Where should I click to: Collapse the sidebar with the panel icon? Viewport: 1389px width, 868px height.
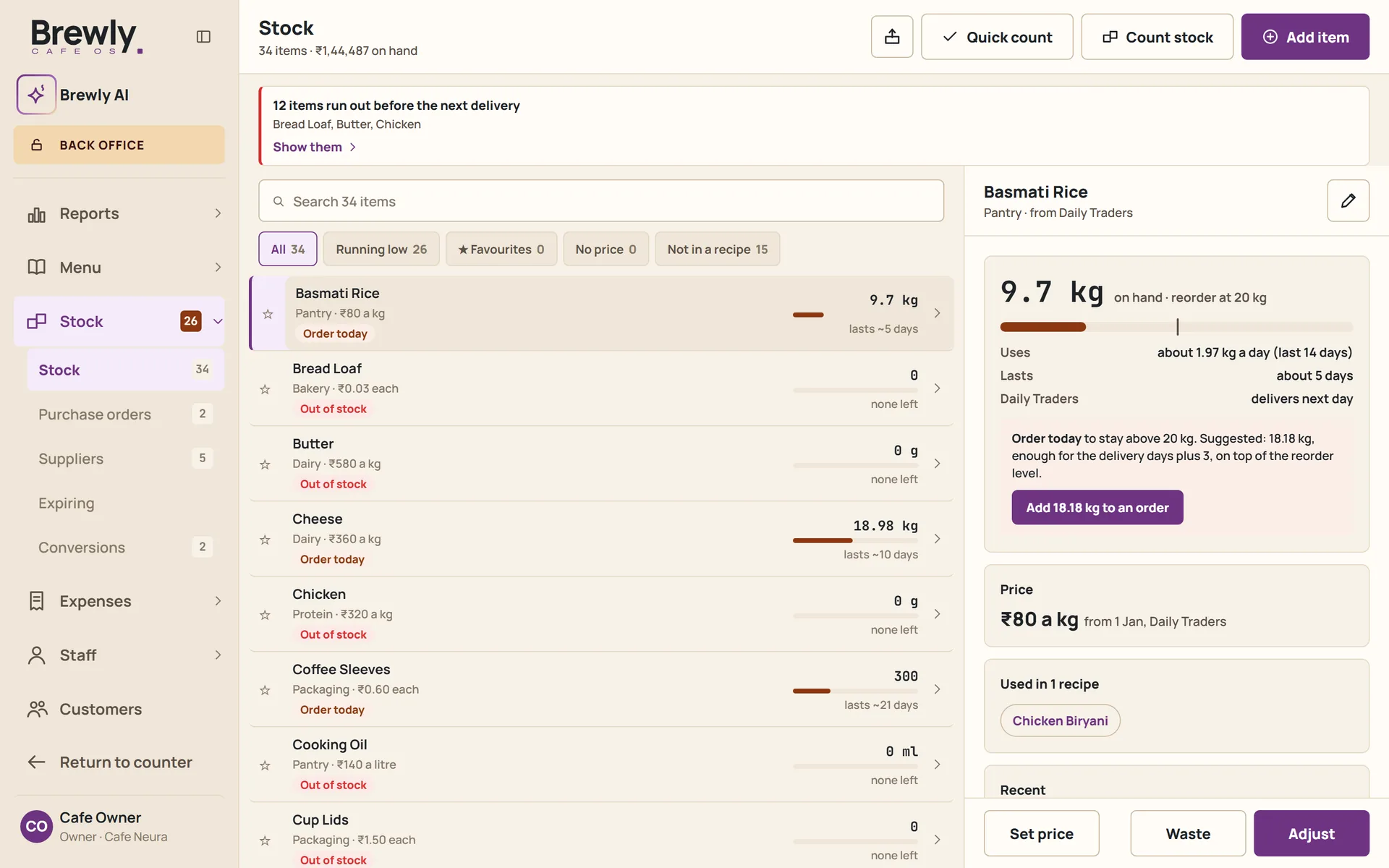(203, 36)
